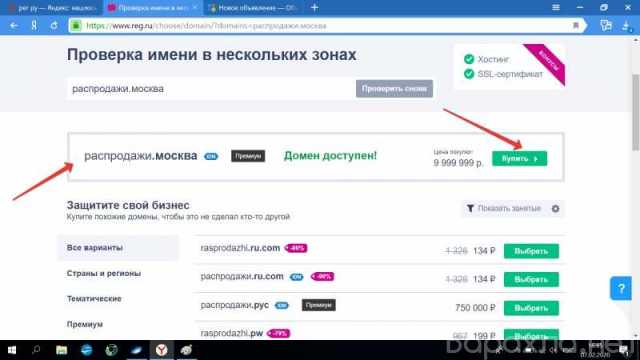Open the page translate icon in the toolbar
Screen dimensions: 640x360
pyautogui.click(x=606, y=26)
